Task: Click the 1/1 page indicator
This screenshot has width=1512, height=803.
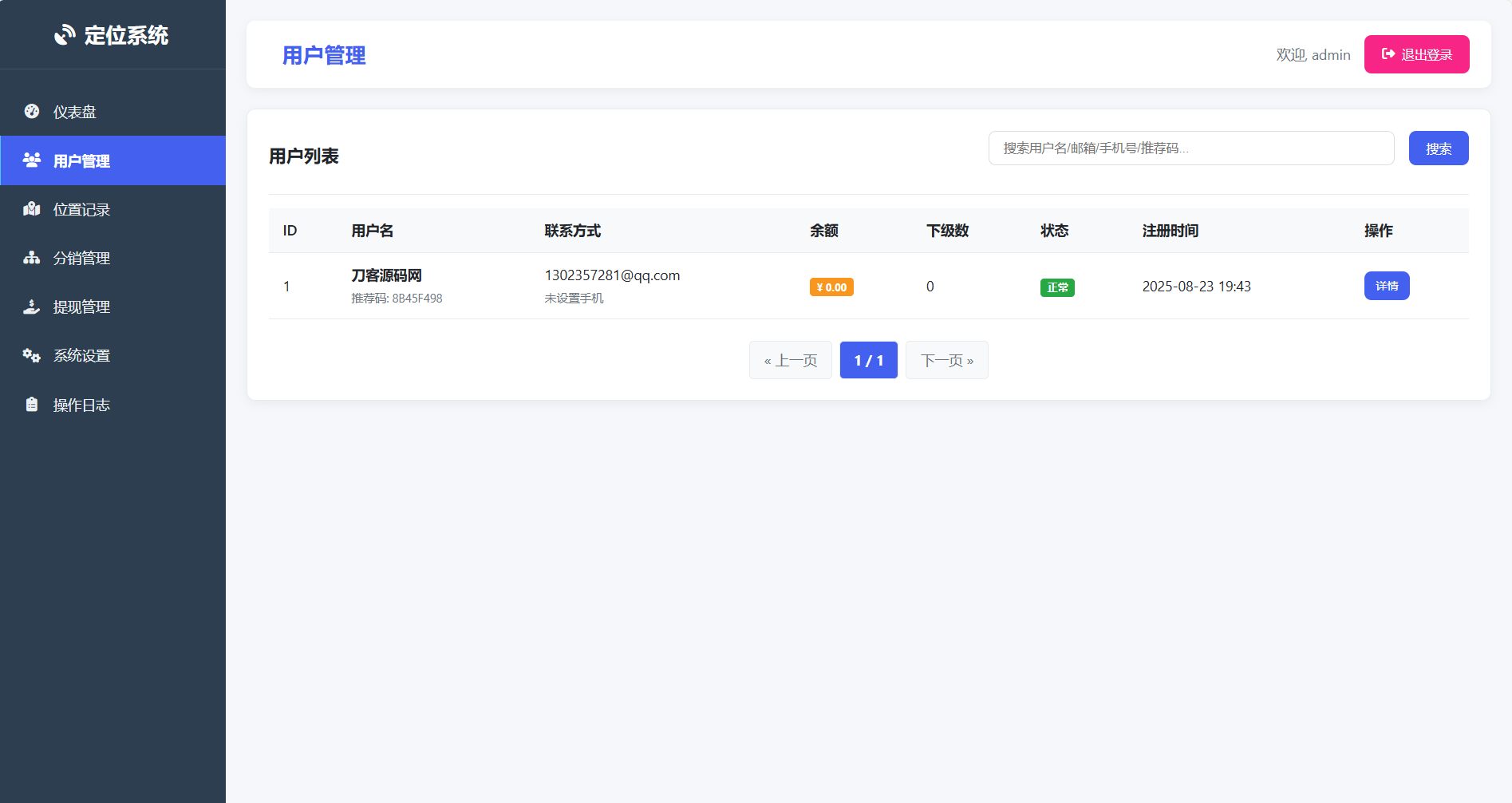Action: click(868, 360)
